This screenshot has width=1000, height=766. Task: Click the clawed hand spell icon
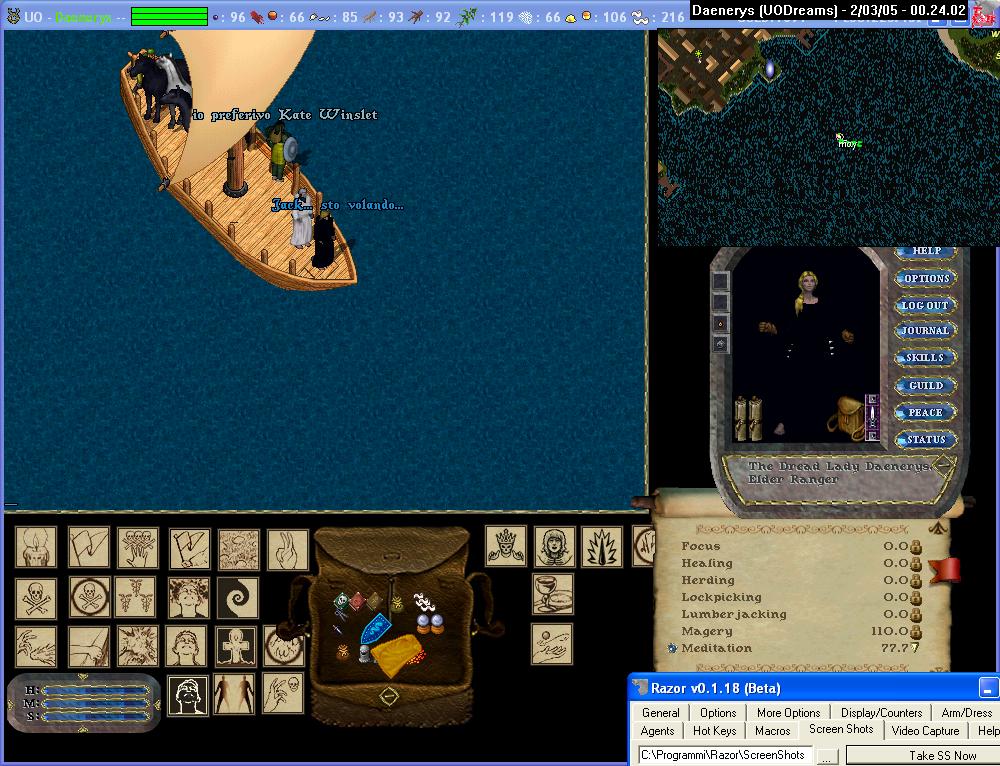(36, 646)
